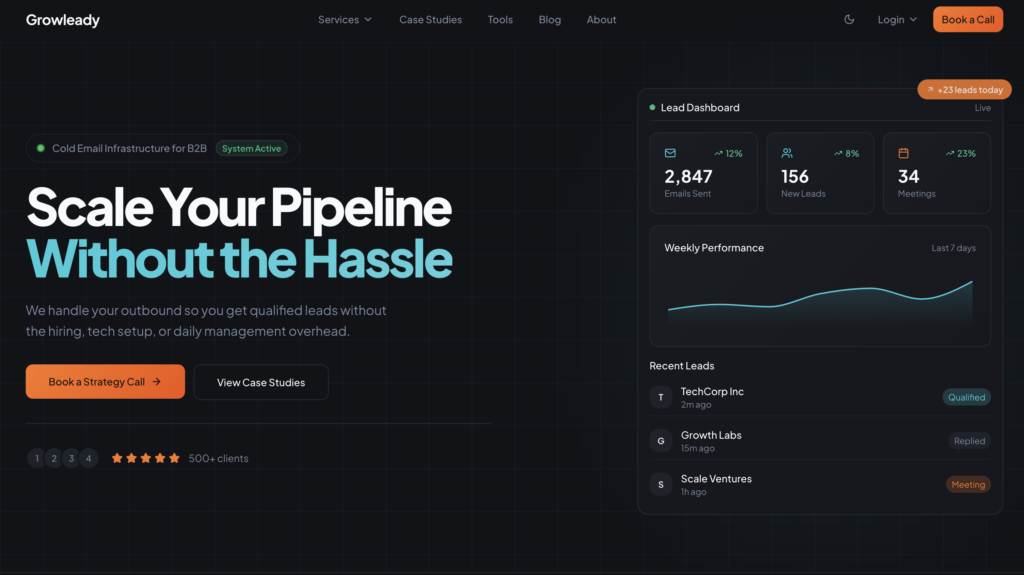Click the envelope icon on Emails Sent card
Viewport: 1024px width, 575px height.
click(x=670, y=153)
